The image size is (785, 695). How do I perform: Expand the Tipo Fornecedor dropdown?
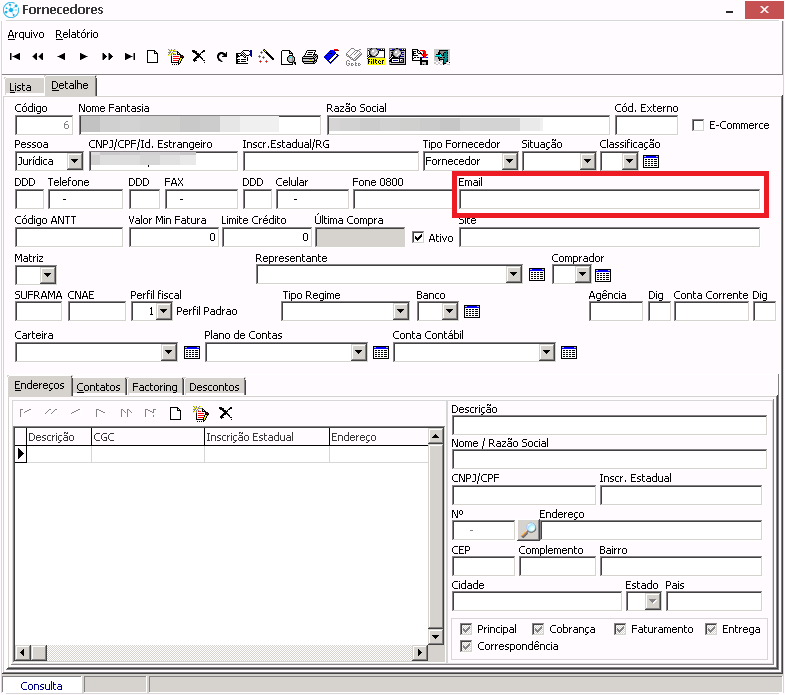point(509,161)
